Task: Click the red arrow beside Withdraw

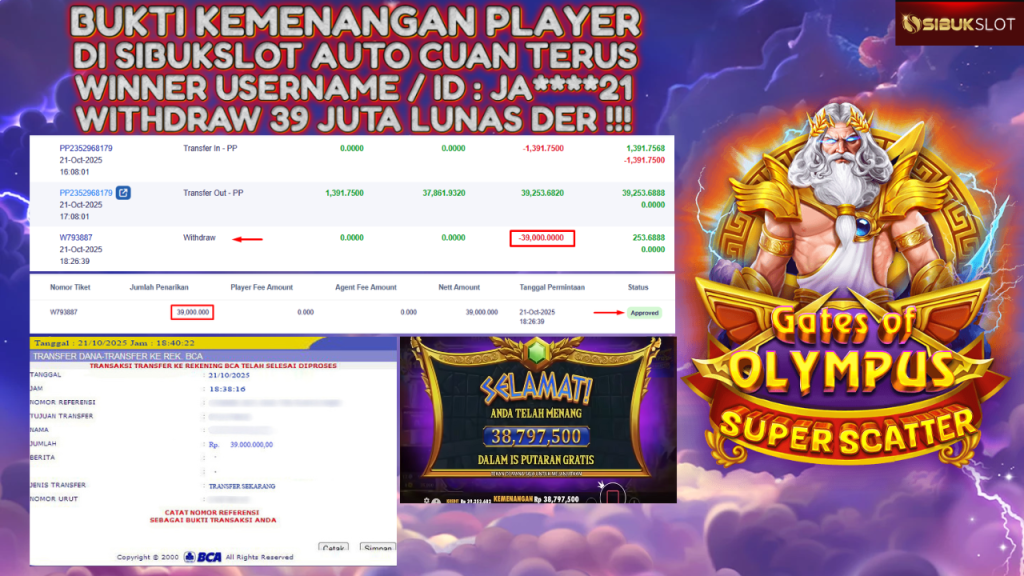Action: pos(248,239)
